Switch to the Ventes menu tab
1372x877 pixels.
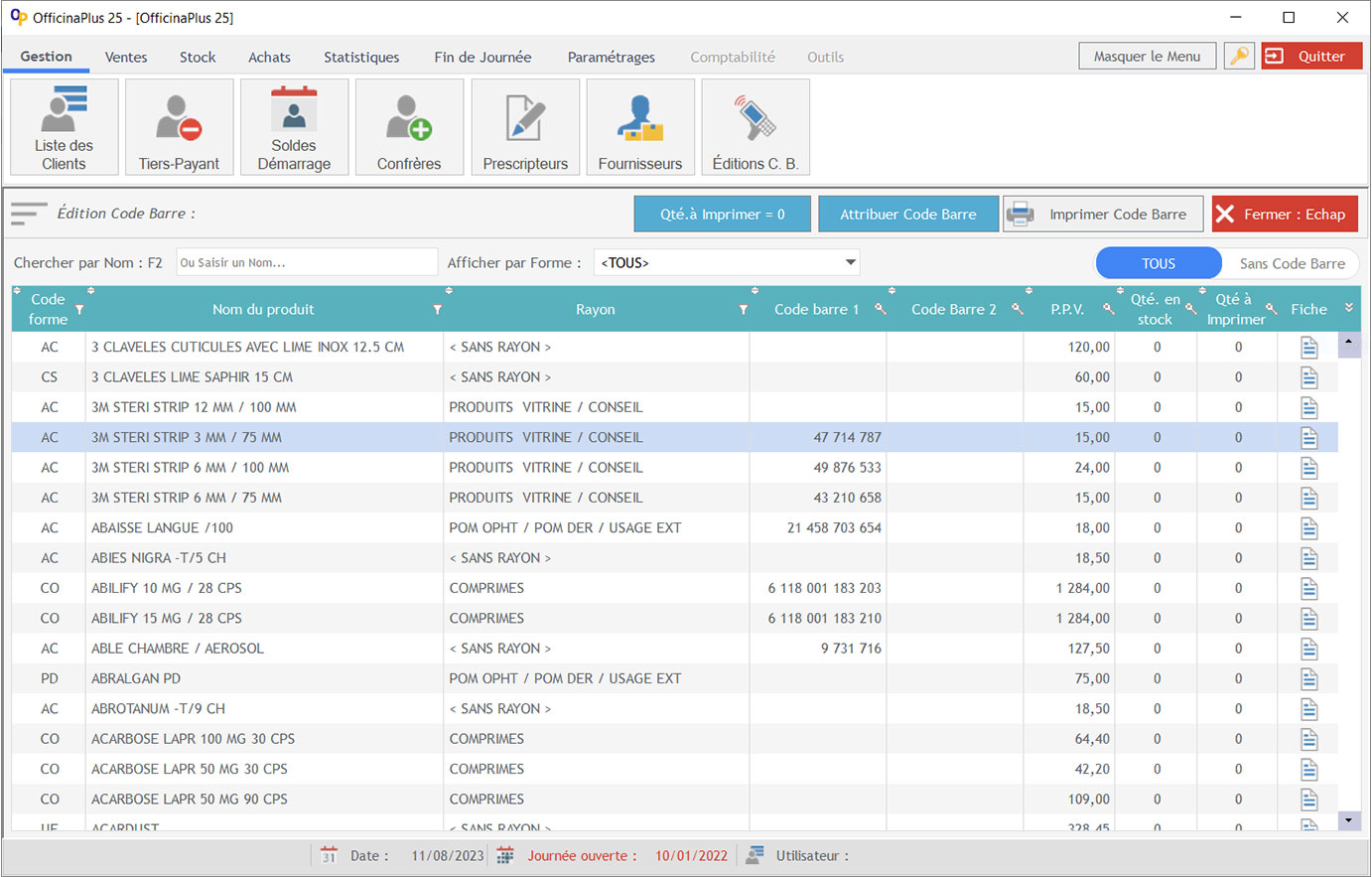[126, 57]
